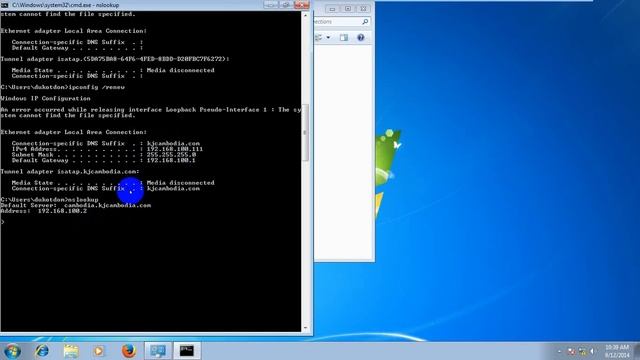Screen dimensions: 640x360
Task: Click the volume speaker tray icon
Action: coord(592,351)
